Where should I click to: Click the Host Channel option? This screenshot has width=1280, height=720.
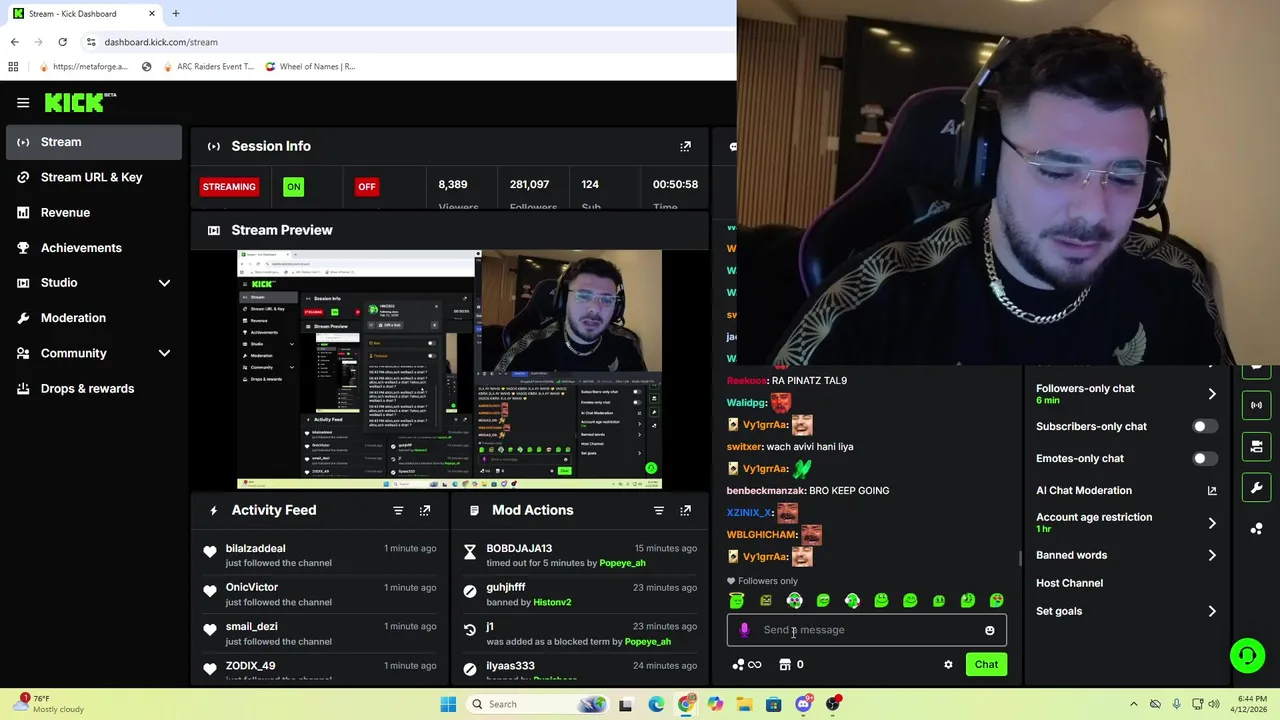[x=1069, y=583]
